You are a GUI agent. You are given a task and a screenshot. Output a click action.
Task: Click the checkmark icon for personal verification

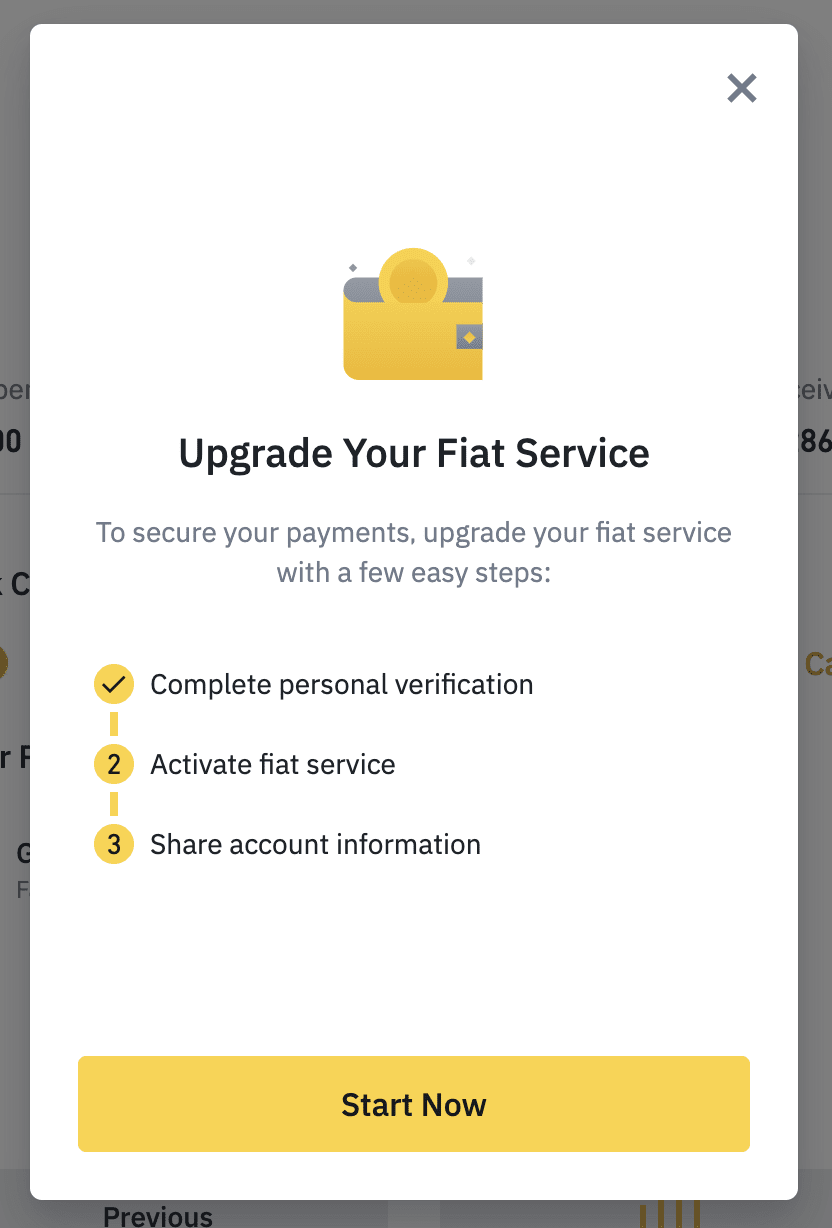pos(114,685)
